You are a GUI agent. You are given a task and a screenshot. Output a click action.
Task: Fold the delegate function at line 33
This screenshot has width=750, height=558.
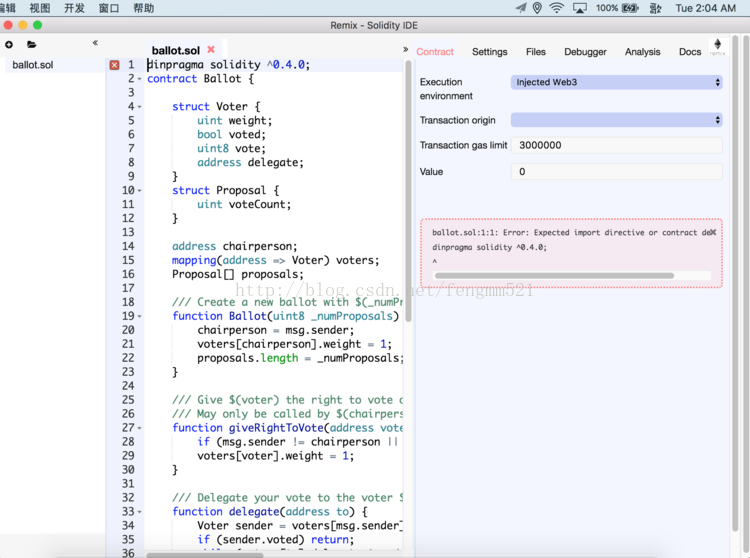[140, 512]
